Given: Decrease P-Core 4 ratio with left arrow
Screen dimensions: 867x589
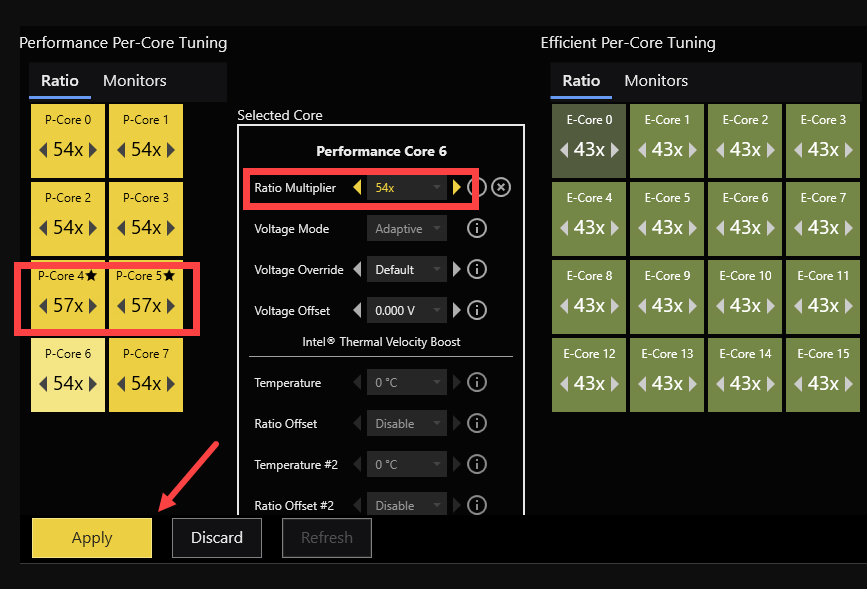Looking at the screenshot, I should 43,306.
